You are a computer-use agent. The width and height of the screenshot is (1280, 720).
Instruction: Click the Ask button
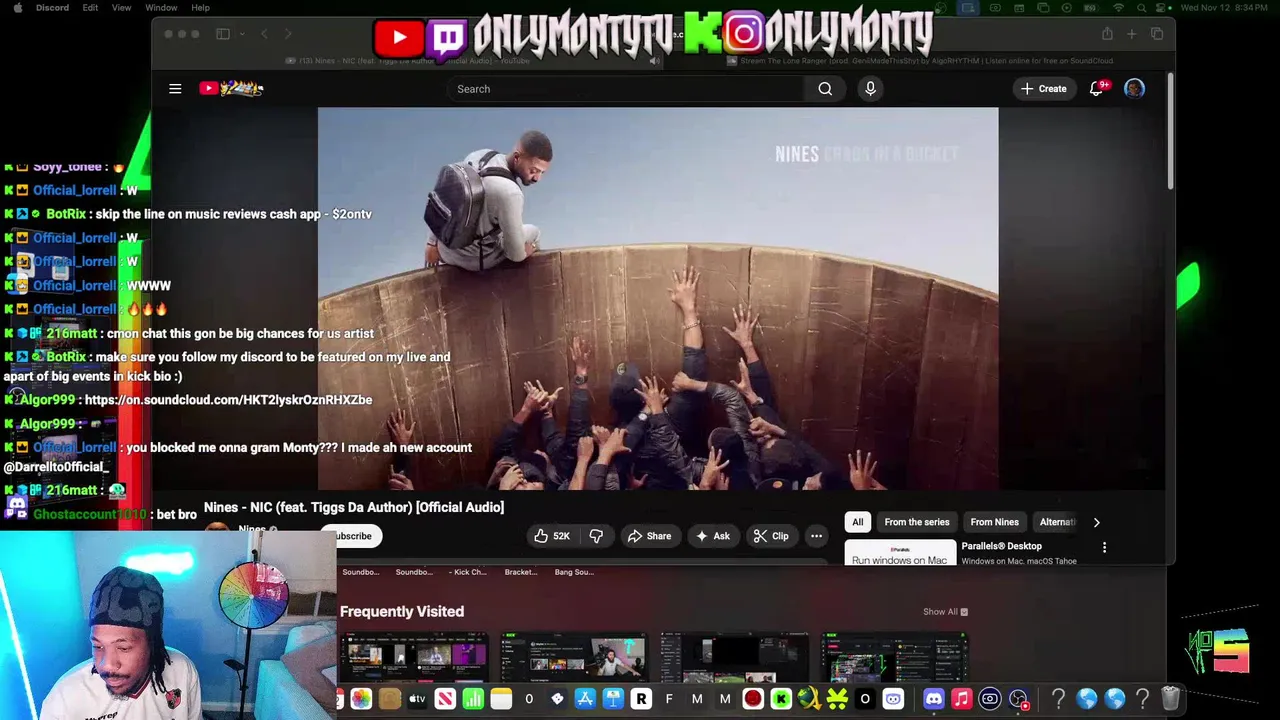[x=712, y=536]
